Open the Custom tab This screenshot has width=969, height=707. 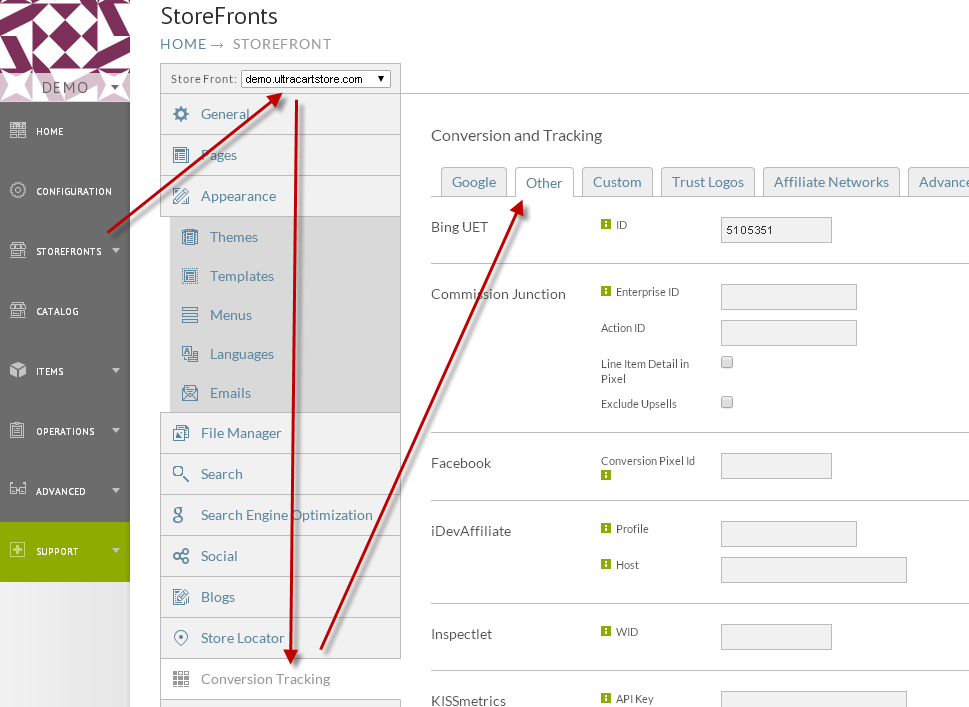617,182
